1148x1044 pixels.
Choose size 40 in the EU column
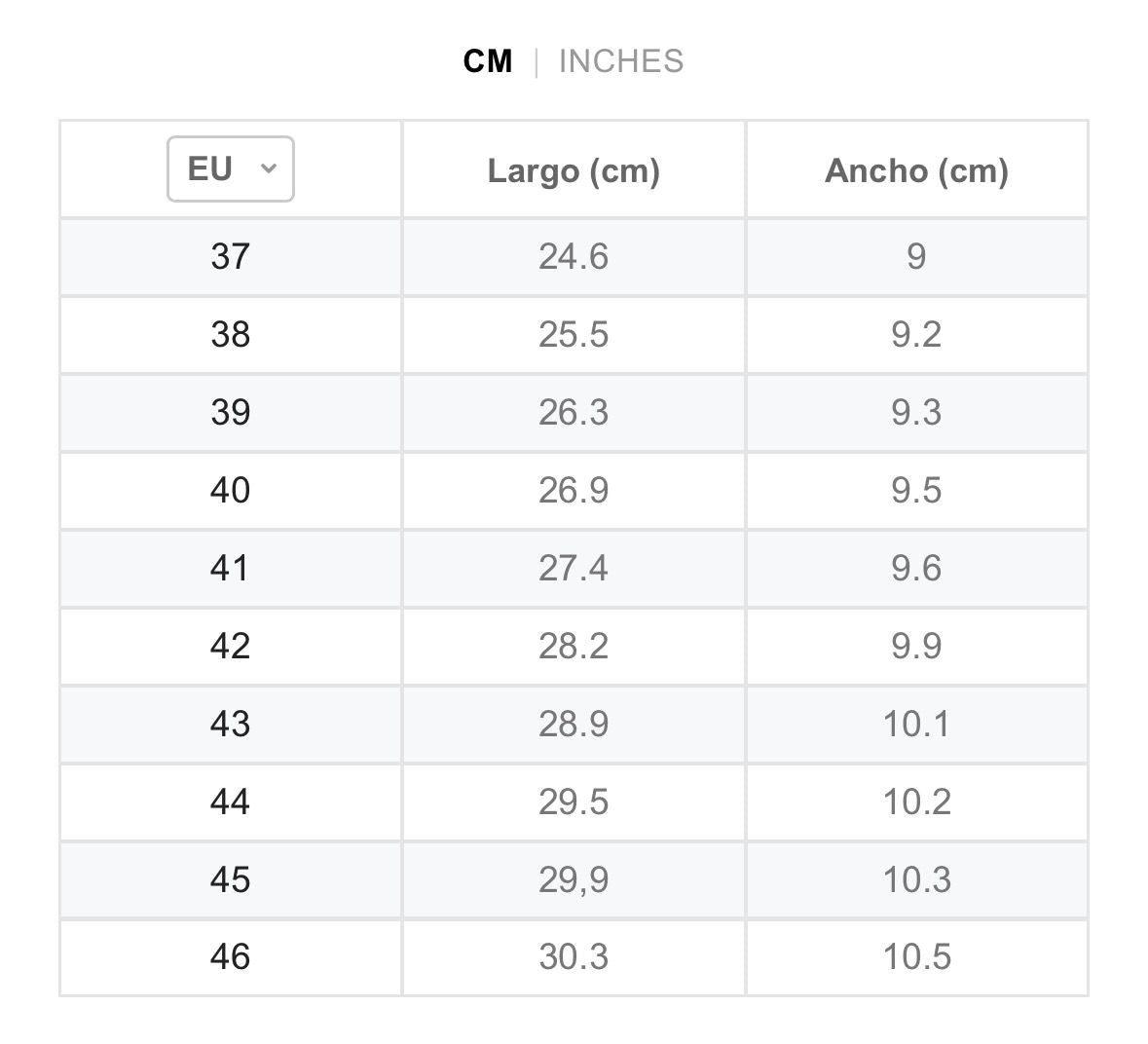tap(231, 490)
